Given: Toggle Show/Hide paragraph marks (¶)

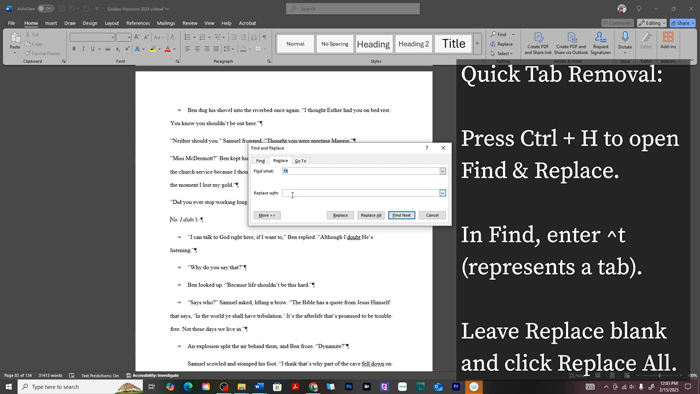Looking at the screenshot, I should (x=264, y=37).
